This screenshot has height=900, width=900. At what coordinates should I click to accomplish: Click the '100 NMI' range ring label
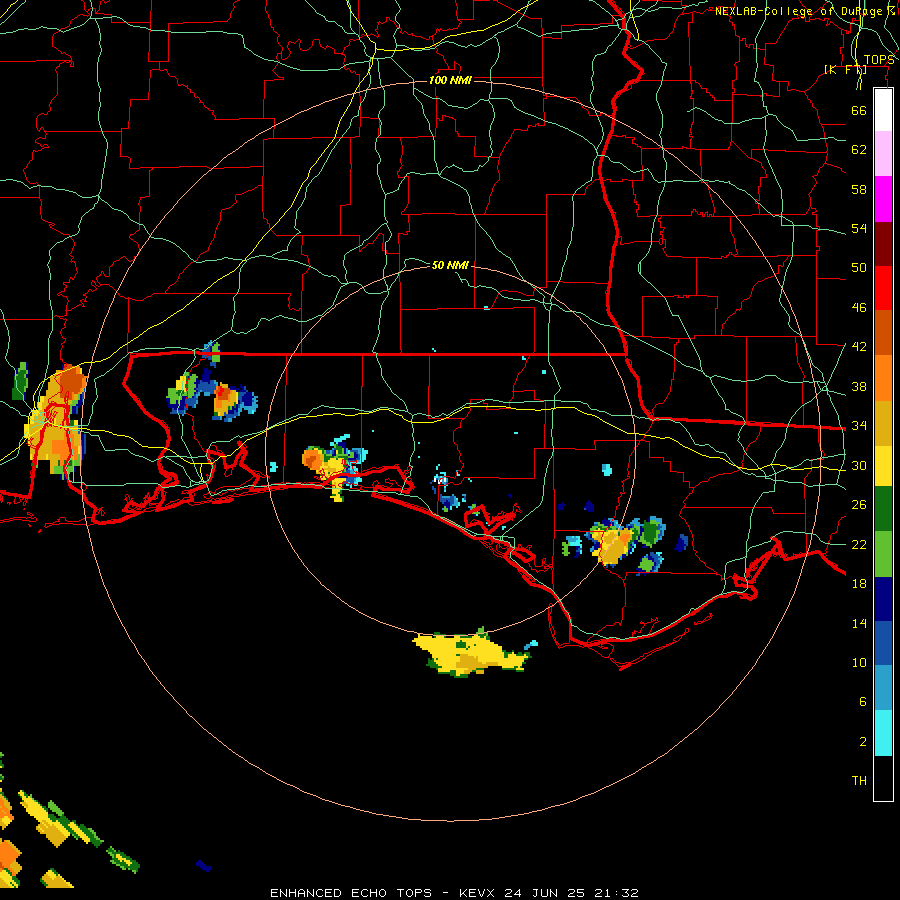pos(450,80)
